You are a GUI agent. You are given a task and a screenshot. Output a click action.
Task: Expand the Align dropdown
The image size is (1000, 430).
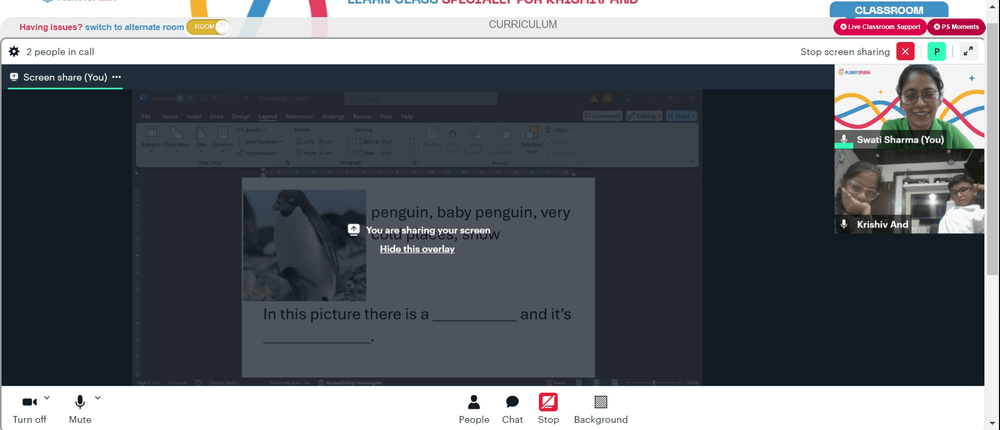[x=559, y=130]
